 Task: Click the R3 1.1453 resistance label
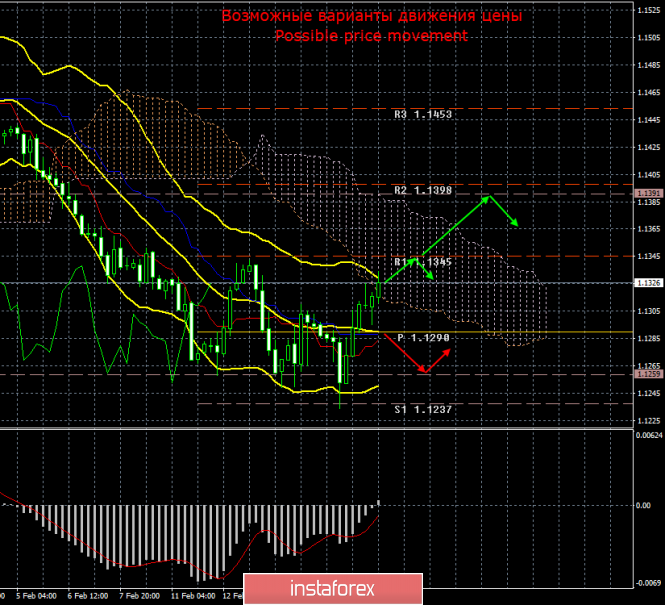423,114
